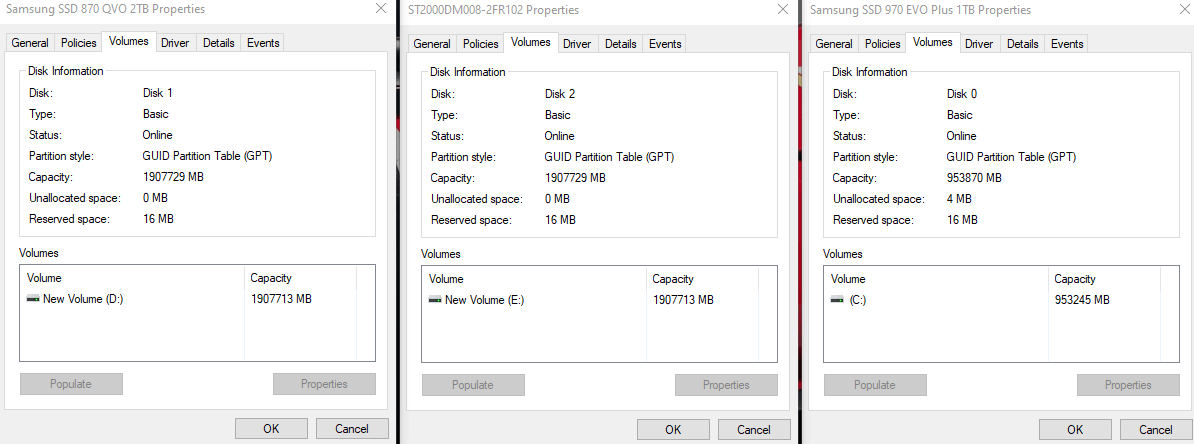Click Samsung SSD 870 QVO 2TB Properties title
Image resolution: width=1194 pixels, height=444 pixels.
tap(105, 9)
